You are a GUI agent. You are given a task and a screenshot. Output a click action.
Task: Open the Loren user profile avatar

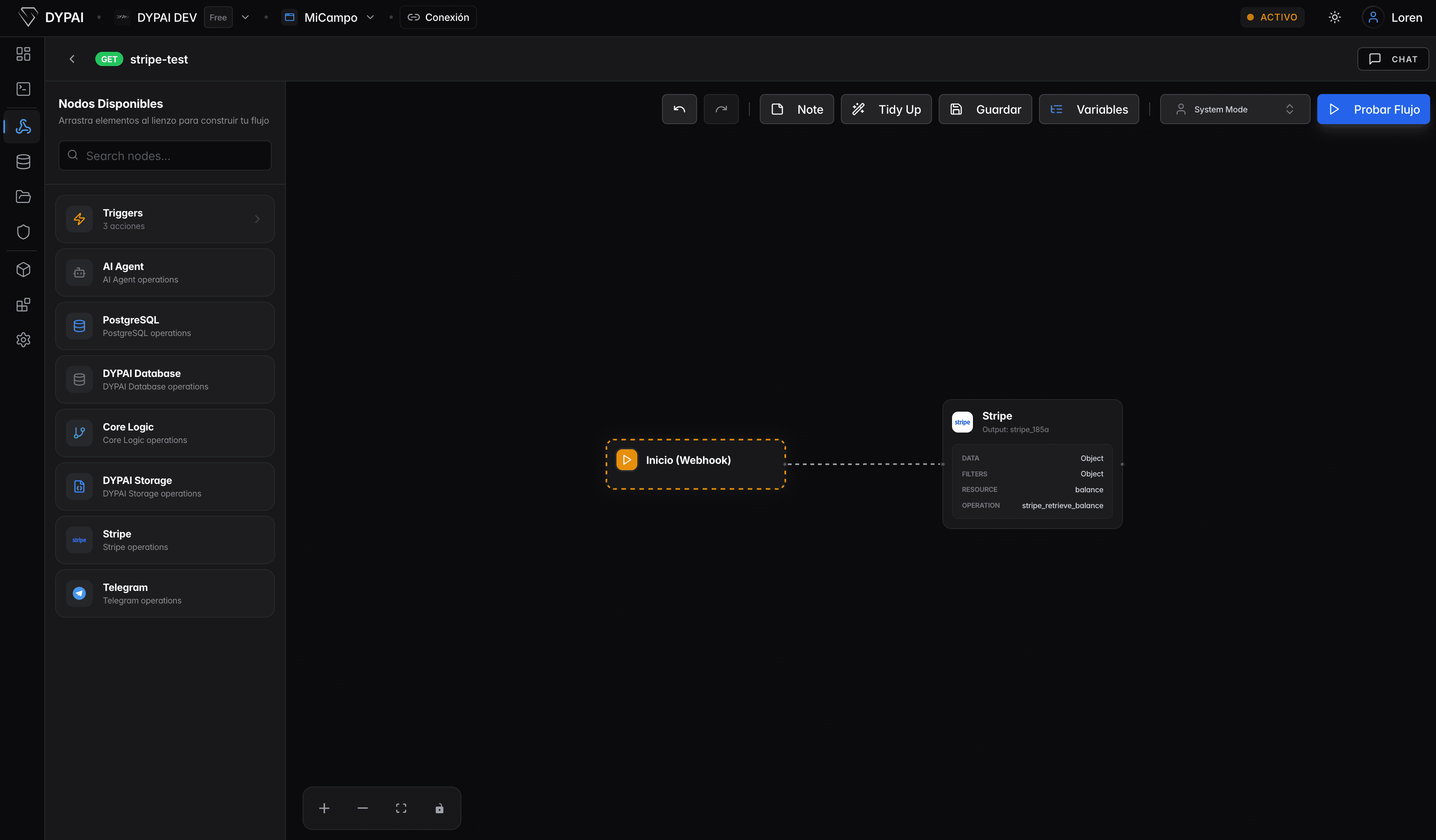tap(1373, 17)
